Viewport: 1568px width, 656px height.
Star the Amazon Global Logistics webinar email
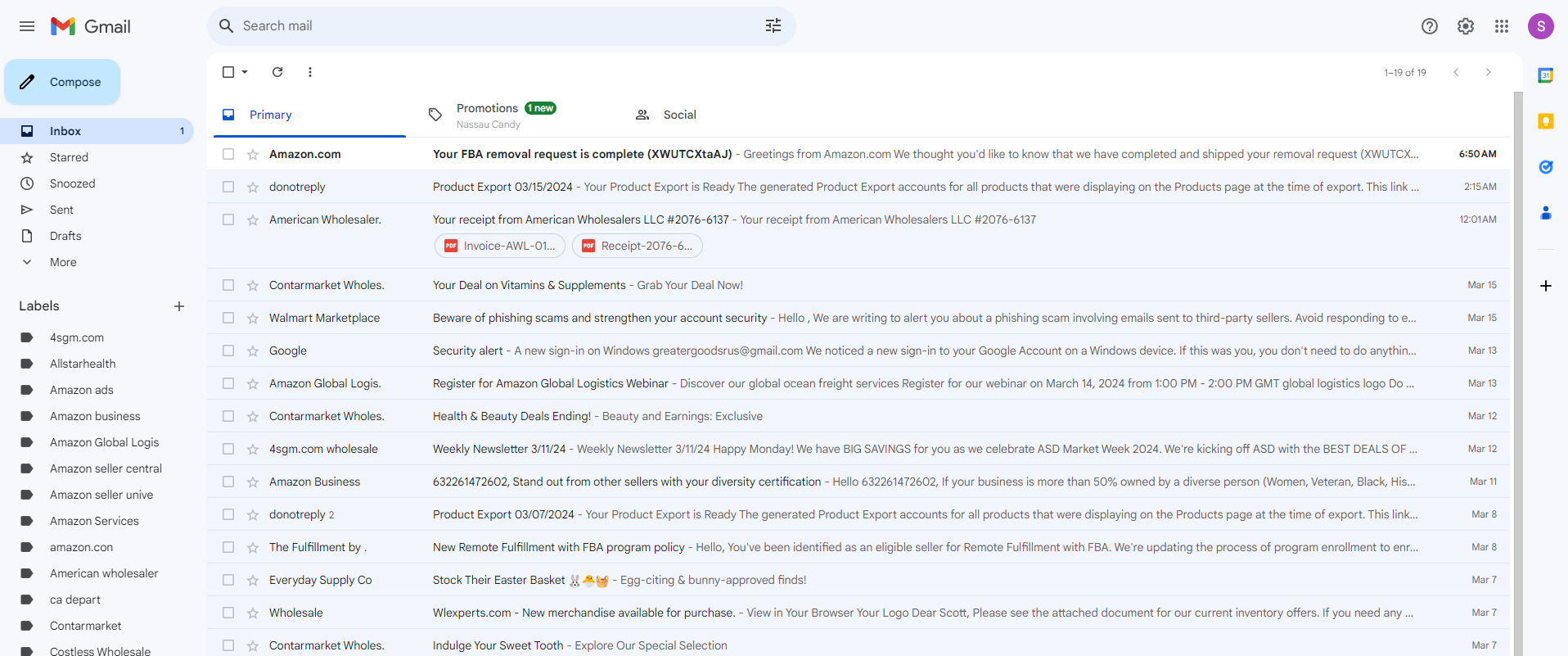(253, 383)
